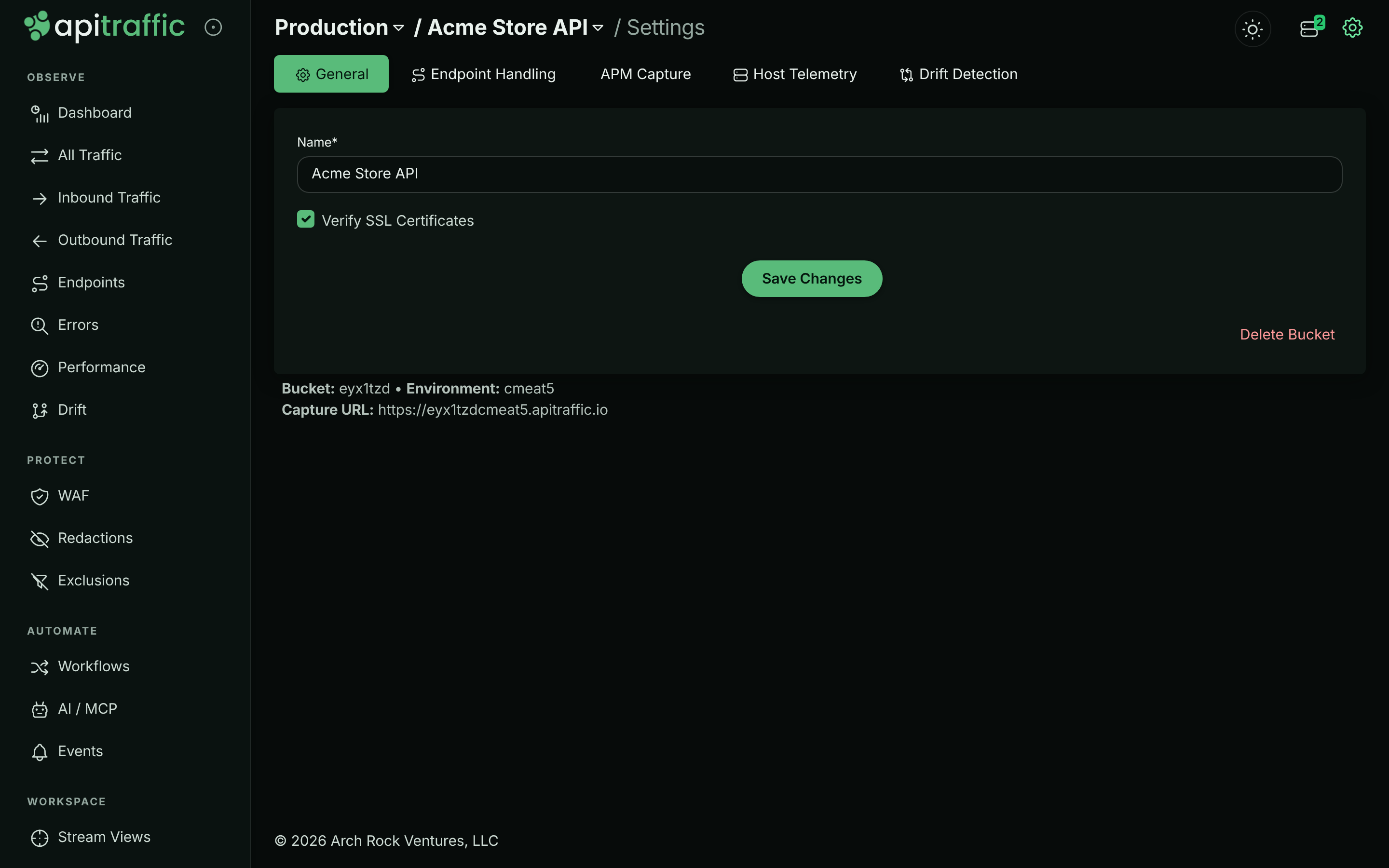Uncheck Verify SSL Certificates checkbox
1389x868 pixels.
point(306,219)
